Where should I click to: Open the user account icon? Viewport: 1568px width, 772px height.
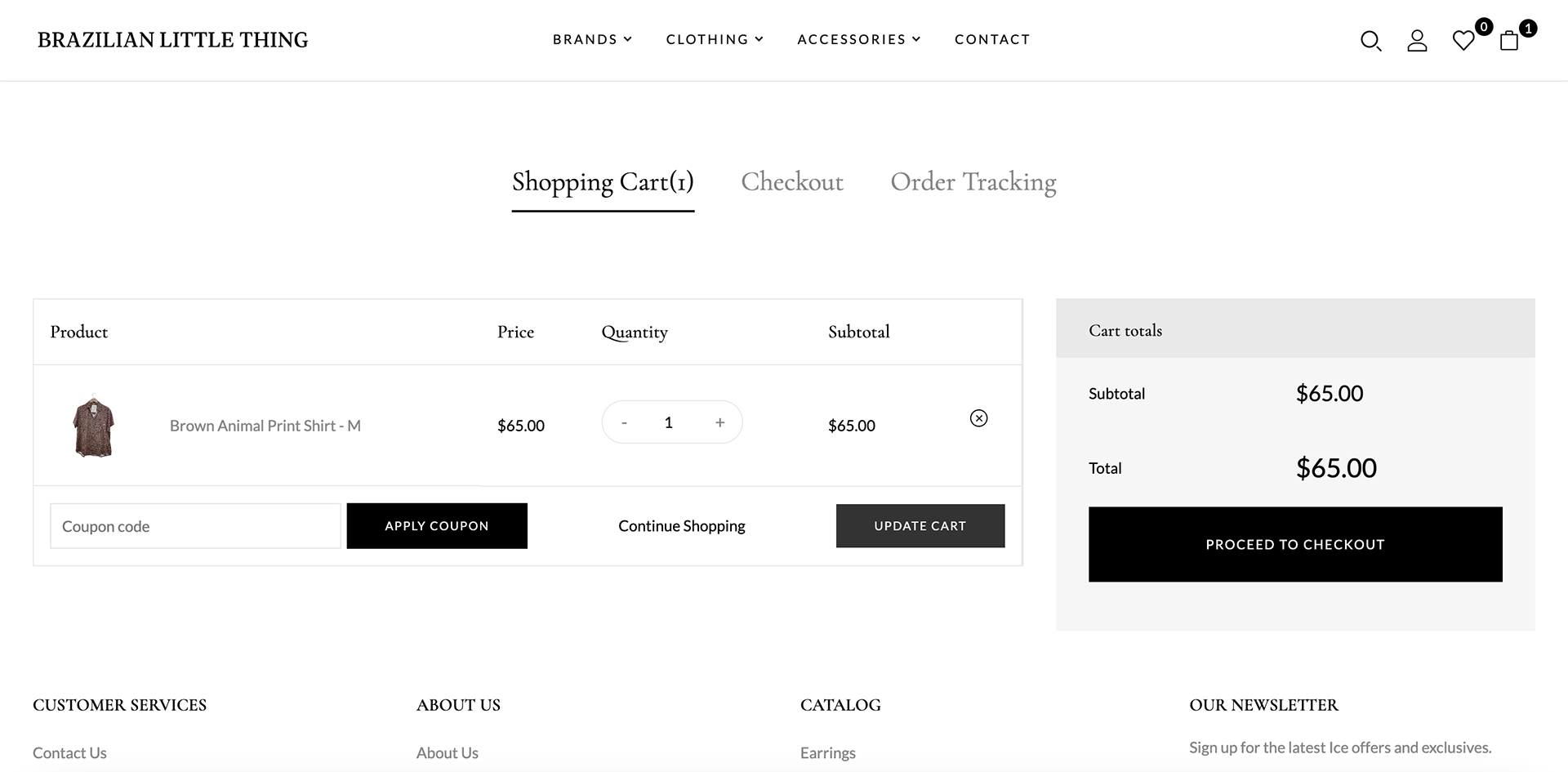1417,41
